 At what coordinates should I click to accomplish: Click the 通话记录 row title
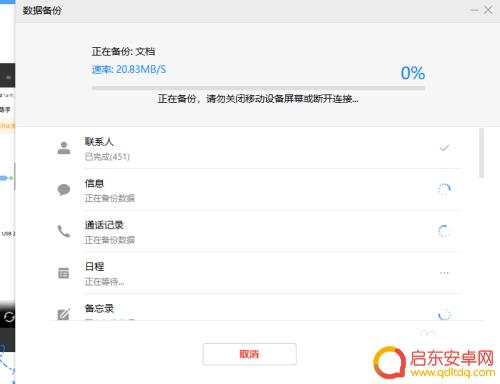pyautogui.click(x=104, y=225)
